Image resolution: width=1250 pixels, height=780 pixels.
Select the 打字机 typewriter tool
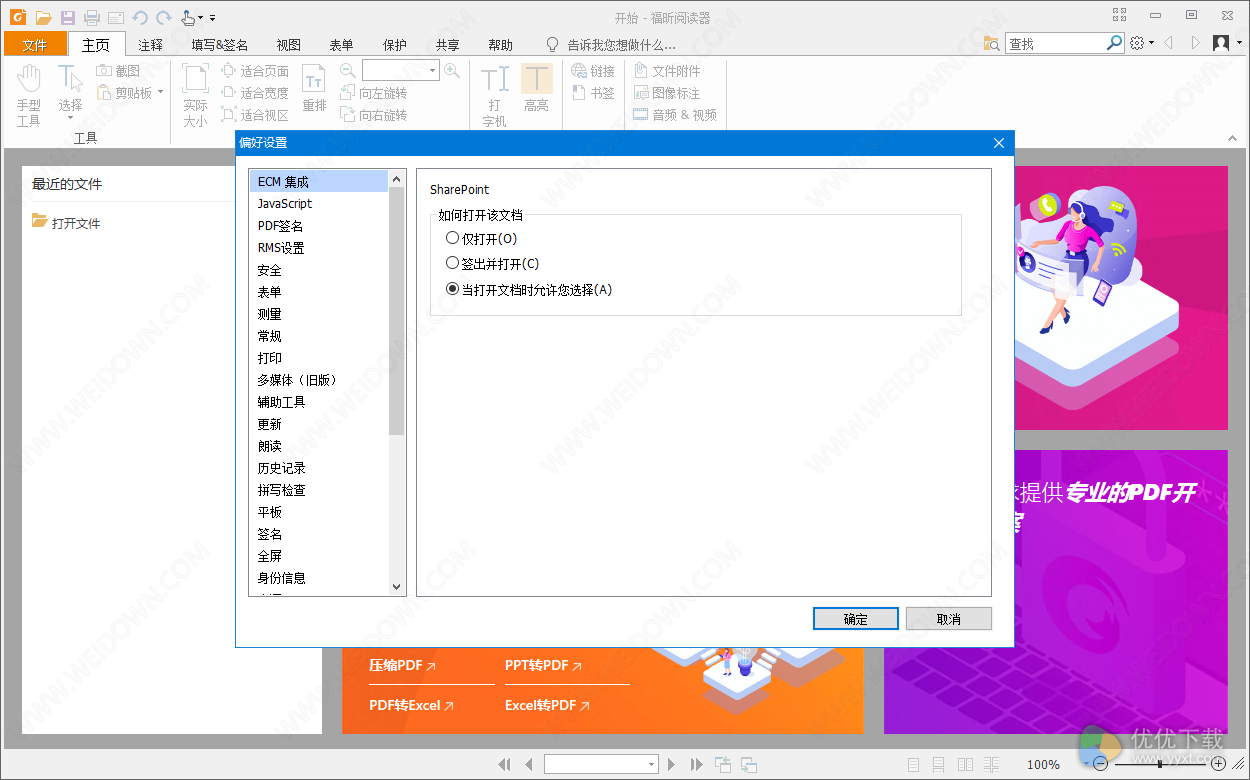click(494, 97)
